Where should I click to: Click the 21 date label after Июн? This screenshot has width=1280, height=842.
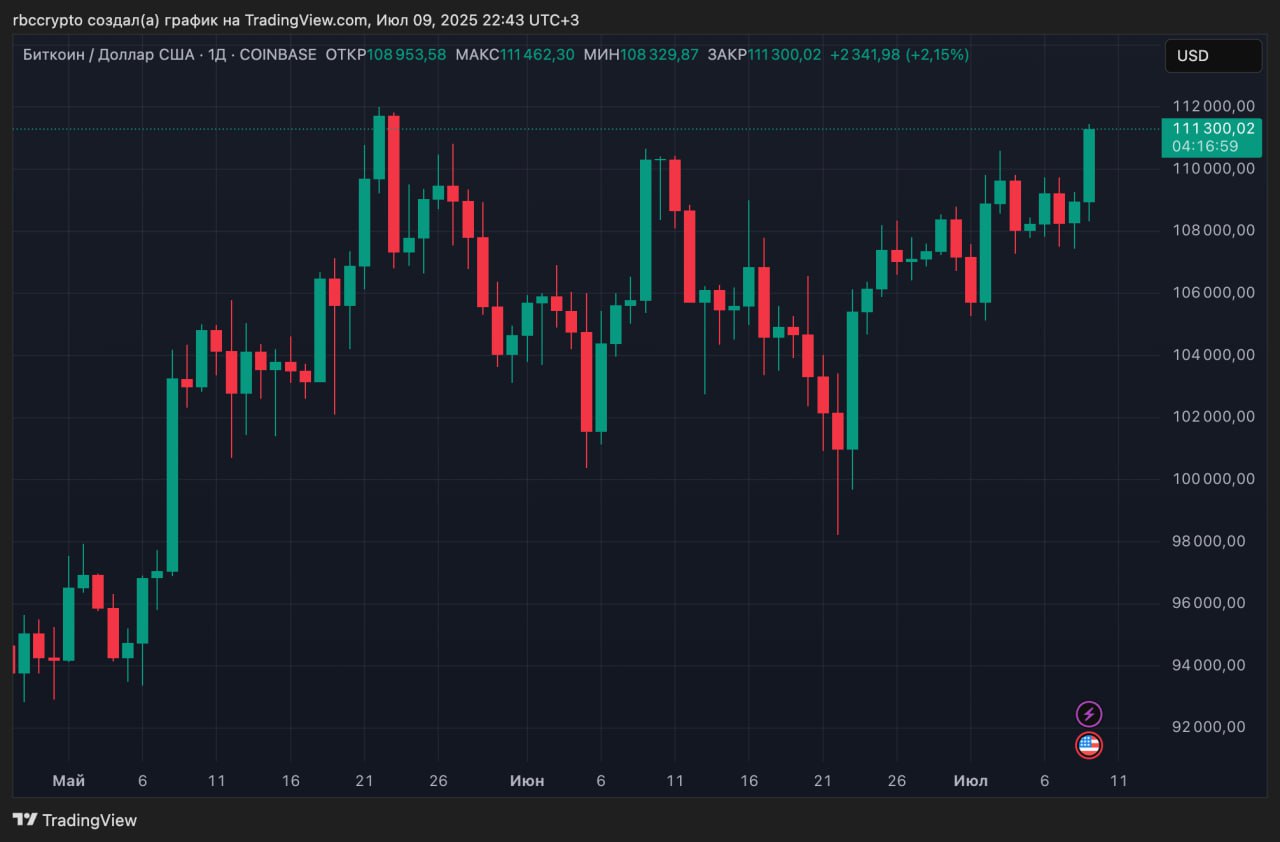pos(822,780)
